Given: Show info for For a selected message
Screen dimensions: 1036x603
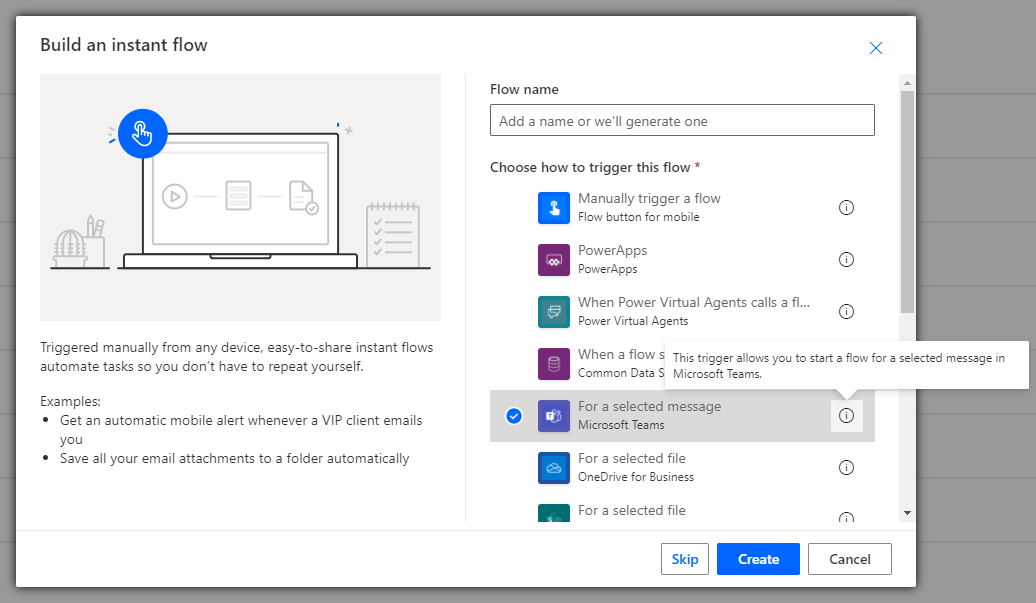Looking at the screenshot, I should (846, 415).
